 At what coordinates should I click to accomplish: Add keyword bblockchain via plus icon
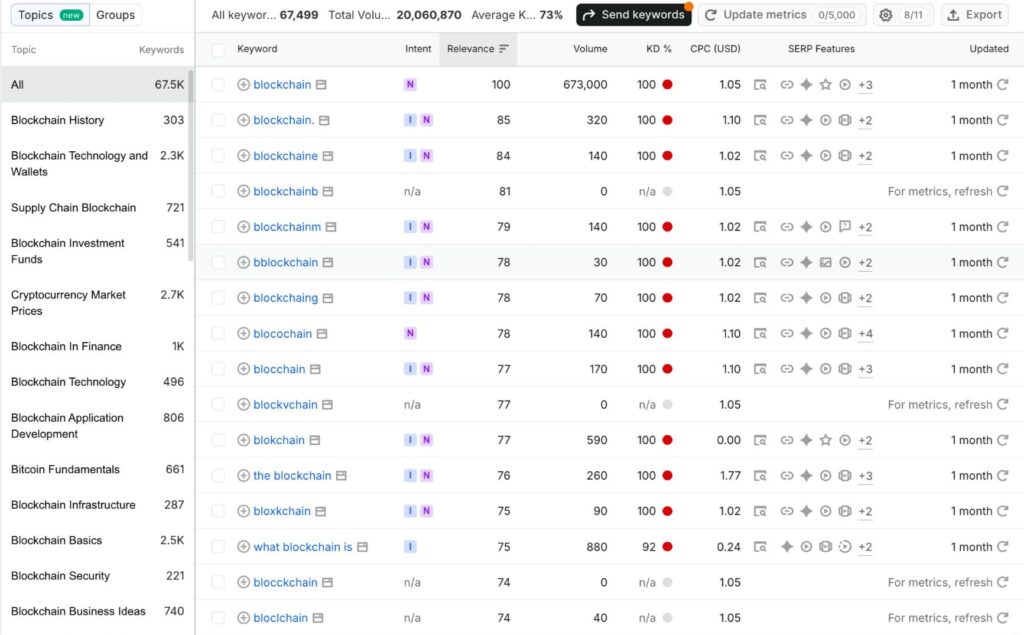pos(243,262)
